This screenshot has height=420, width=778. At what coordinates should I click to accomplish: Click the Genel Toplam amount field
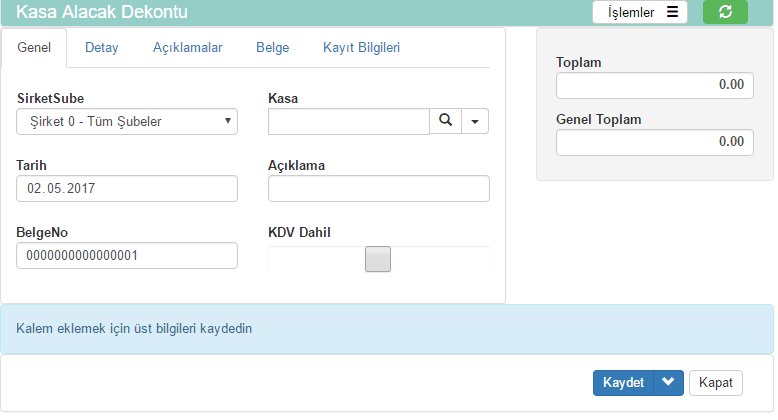pos(654,143)
